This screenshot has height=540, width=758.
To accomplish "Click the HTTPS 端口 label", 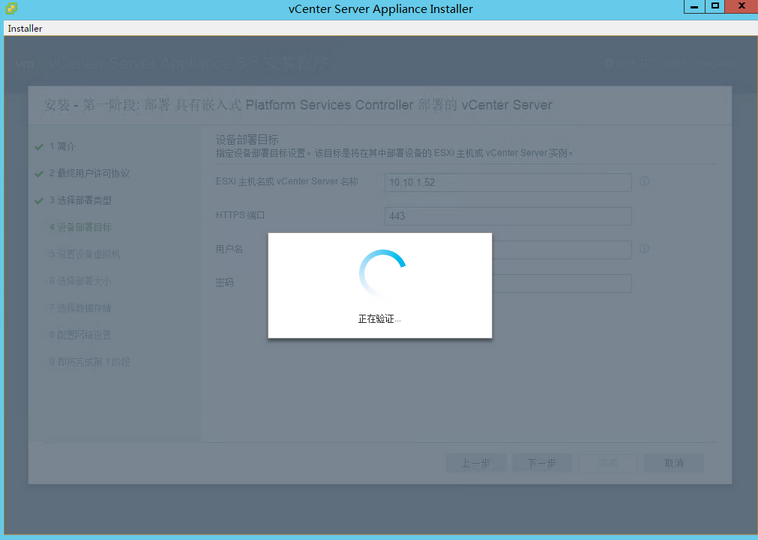I will click(x=240, y=215).
